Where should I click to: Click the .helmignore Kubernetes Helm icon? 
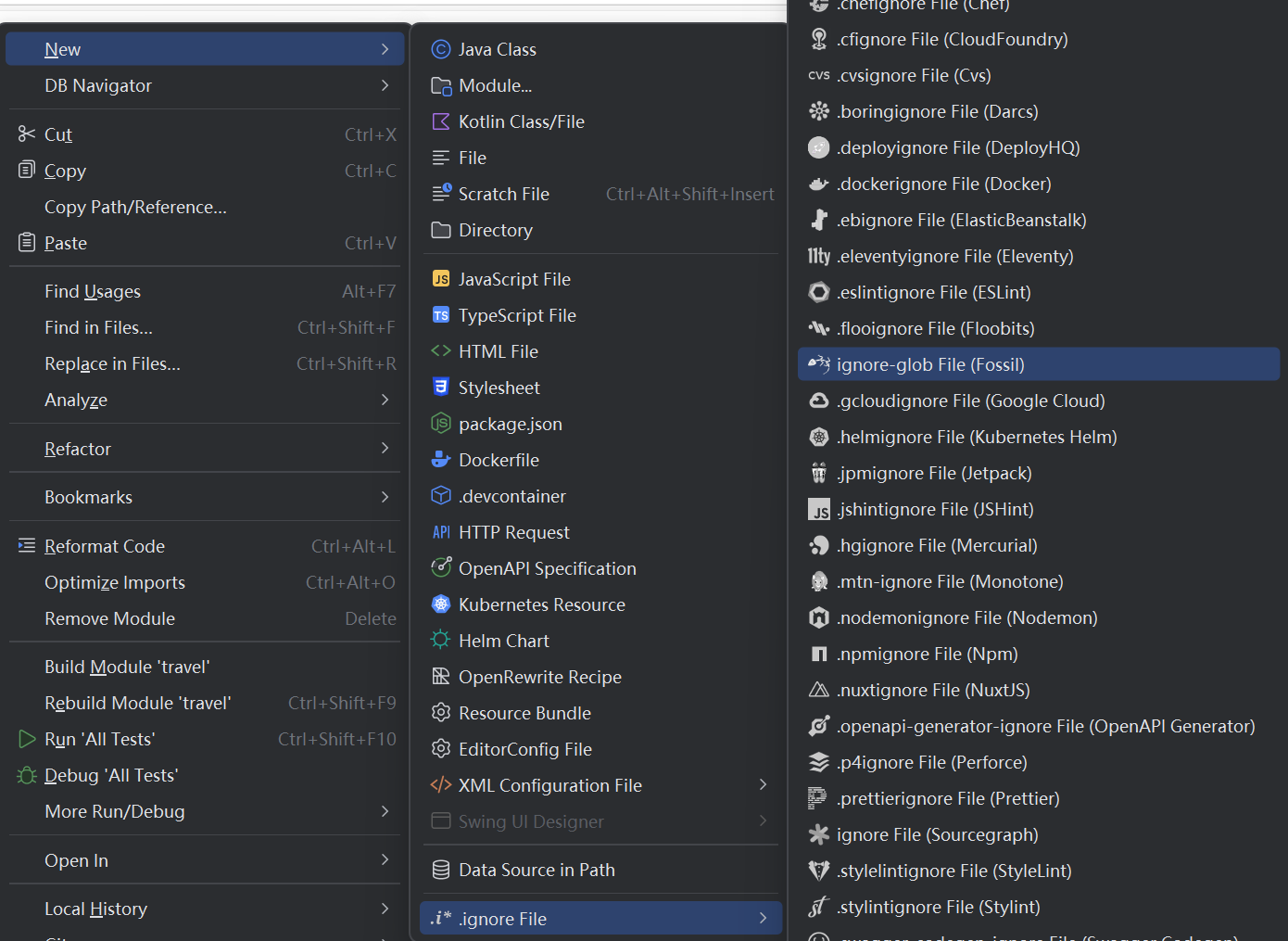819,437
